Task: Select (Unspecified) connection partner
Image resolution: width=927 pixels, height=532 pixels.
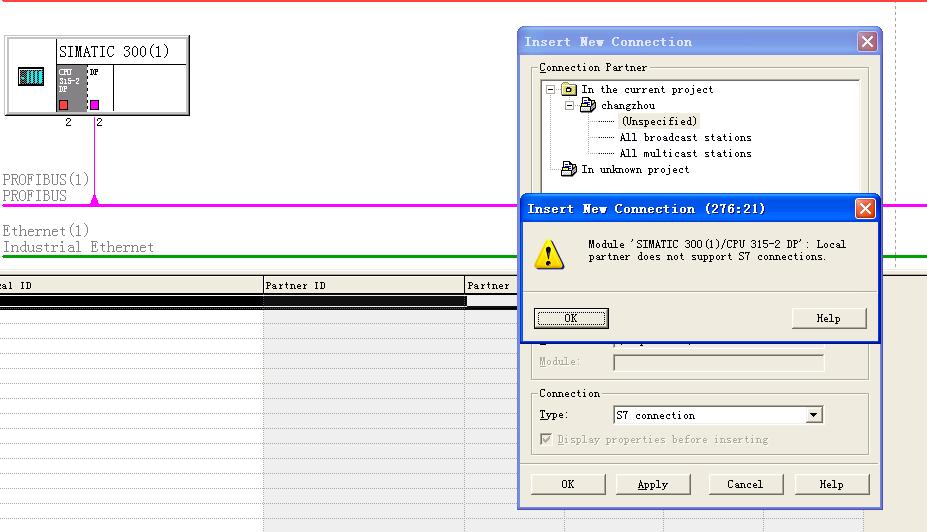Action: pos(659,121)
